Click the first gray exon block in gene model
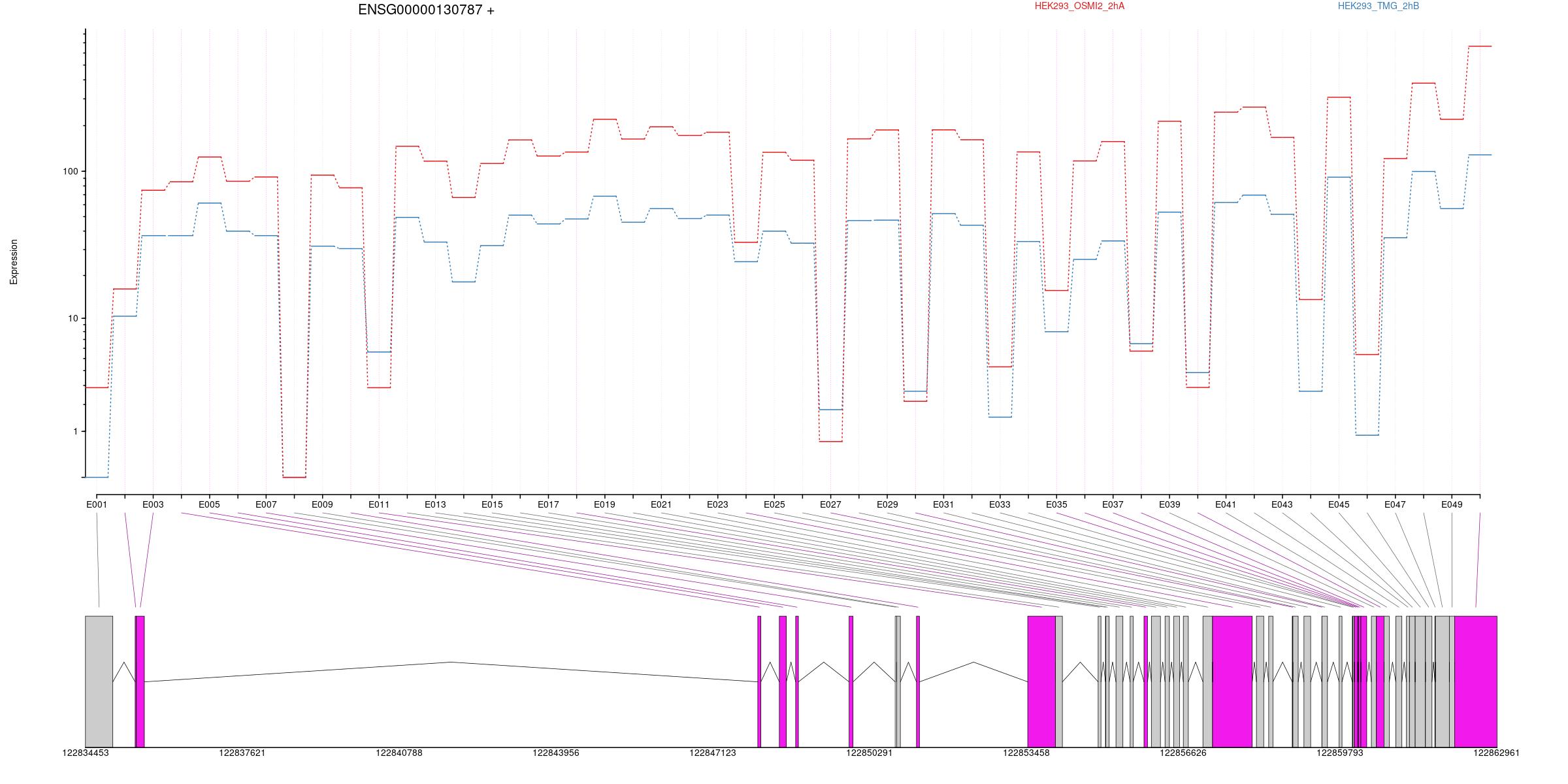Image resolution: width=1568 pixels, height=784 pixels. (x=99, y=681)
